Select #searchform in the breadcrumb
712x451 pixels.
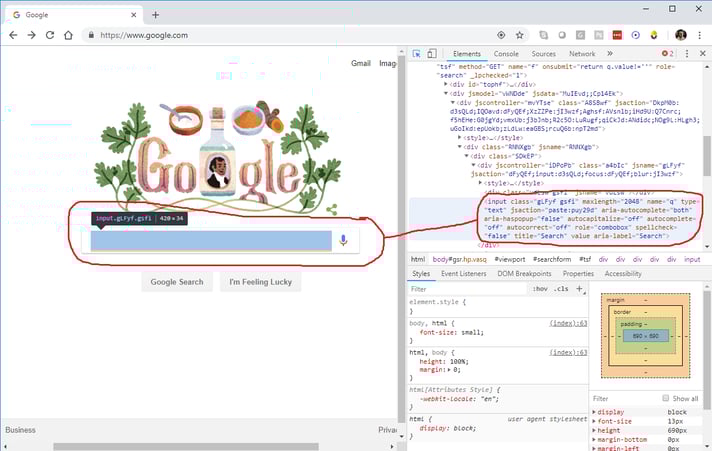pos(552,259)
